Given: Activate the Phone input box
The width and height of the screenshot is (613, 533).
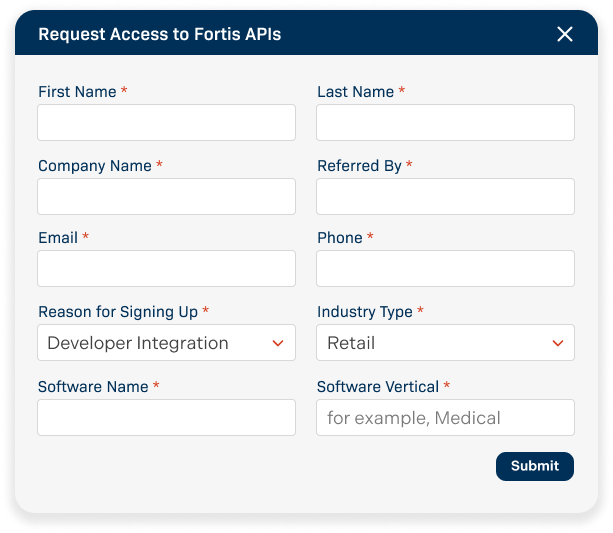Looking at the screenshot, I should [445, 269].
